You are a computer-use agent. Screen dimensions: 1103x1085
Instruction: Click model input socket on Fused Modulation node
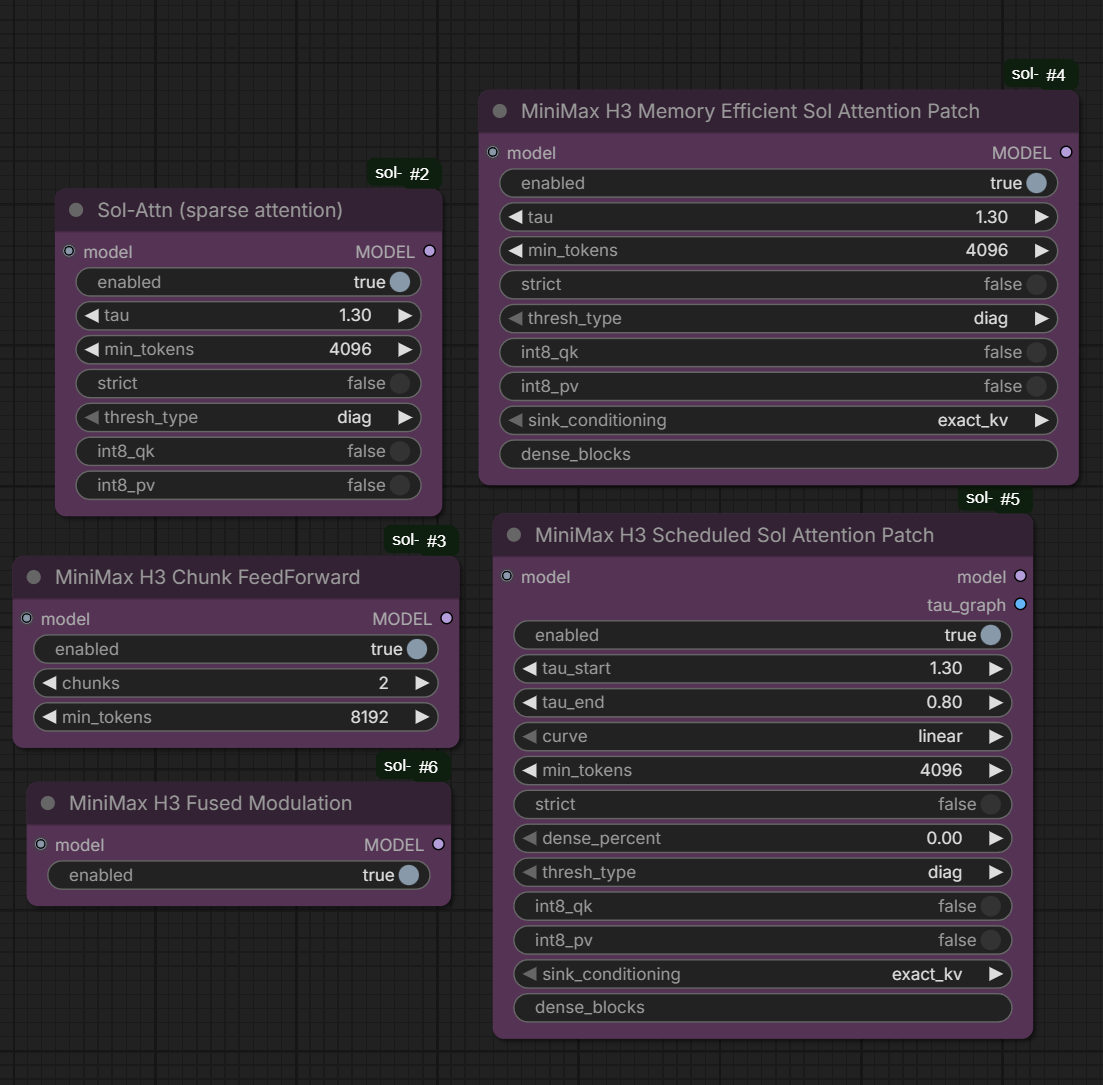click(x=41, y=844)
